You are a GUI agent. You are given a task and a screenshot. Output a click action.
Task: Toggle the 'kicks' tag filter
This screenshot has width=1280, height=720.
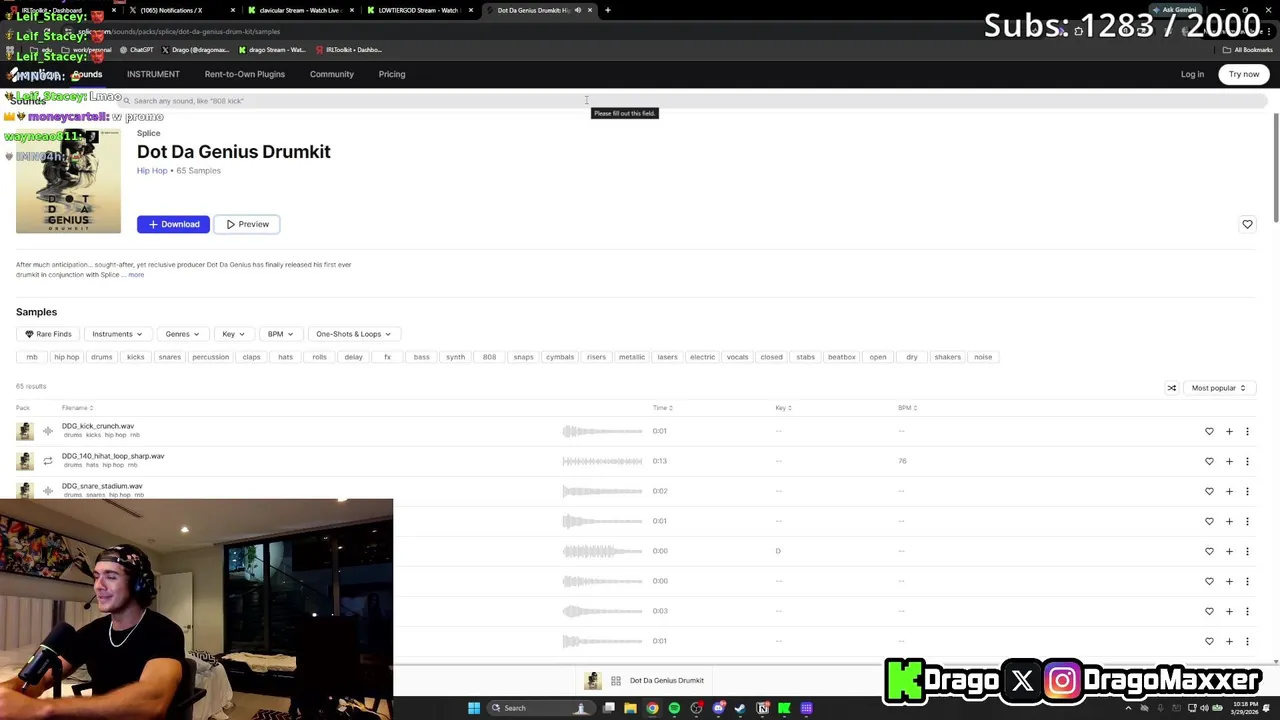click(x=136, y=357)
